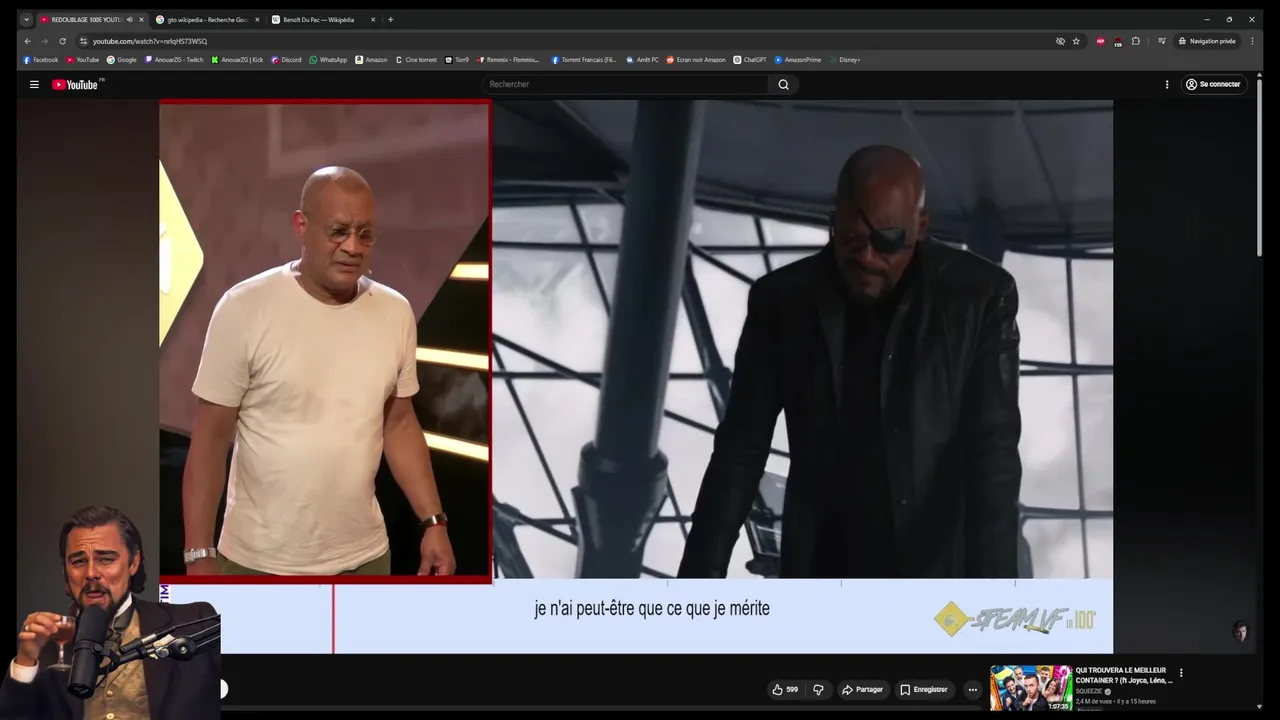Open the flemmix bookmark

pos(508,60)
